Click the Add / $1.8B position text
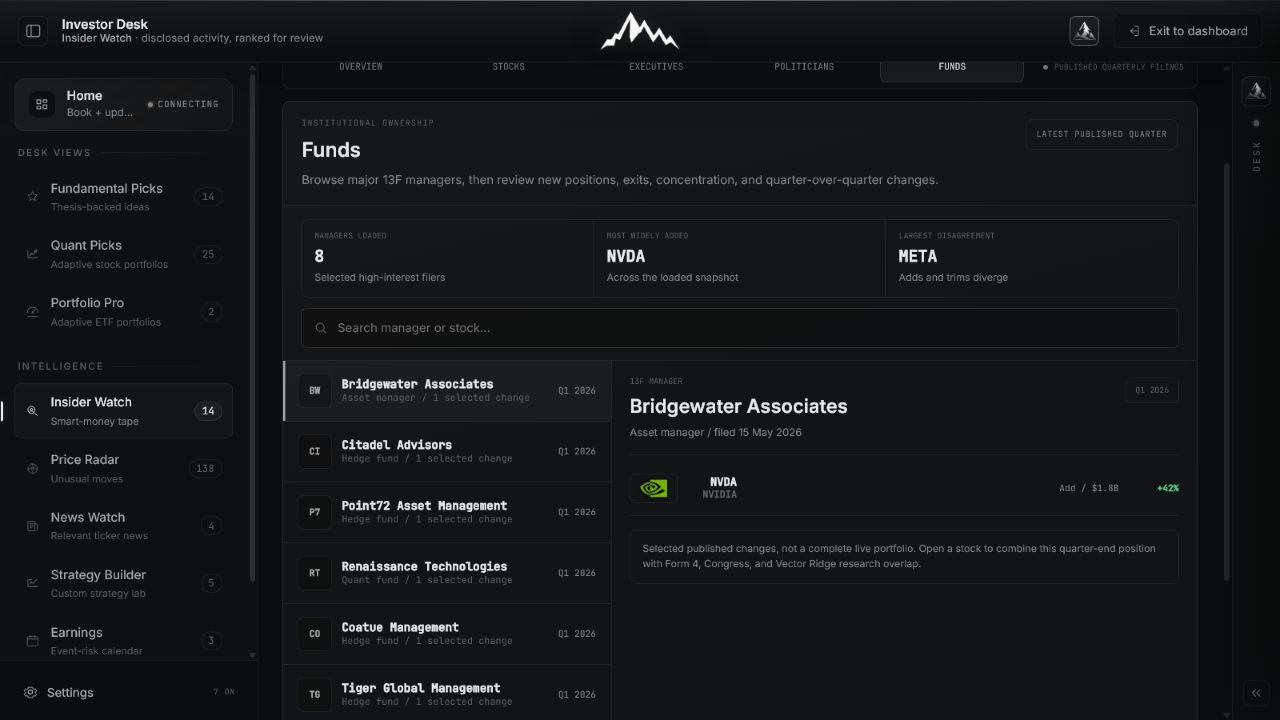 1089,489
